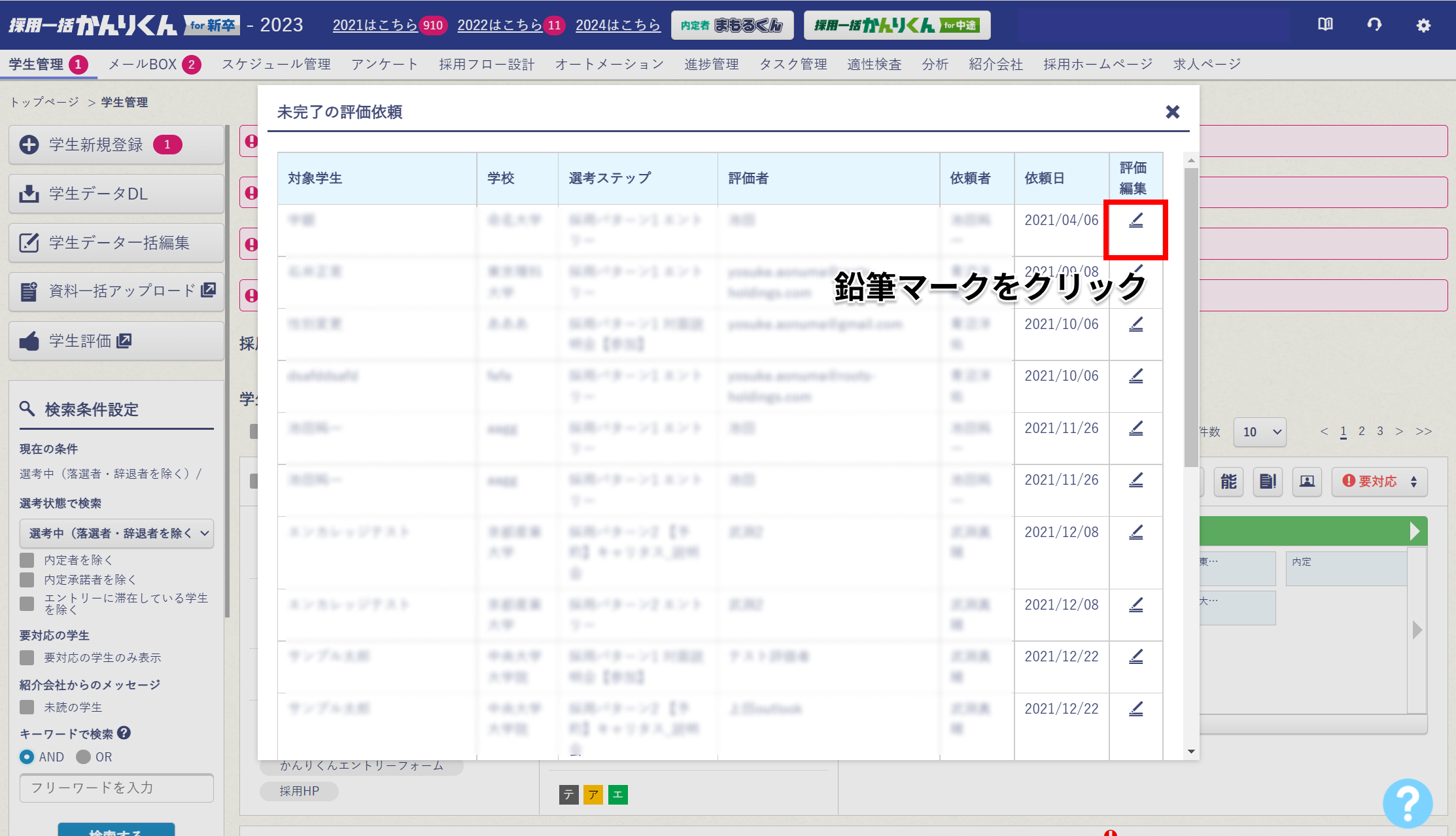Open the book manual icon in header
1456x836 pixels.
1325,25
